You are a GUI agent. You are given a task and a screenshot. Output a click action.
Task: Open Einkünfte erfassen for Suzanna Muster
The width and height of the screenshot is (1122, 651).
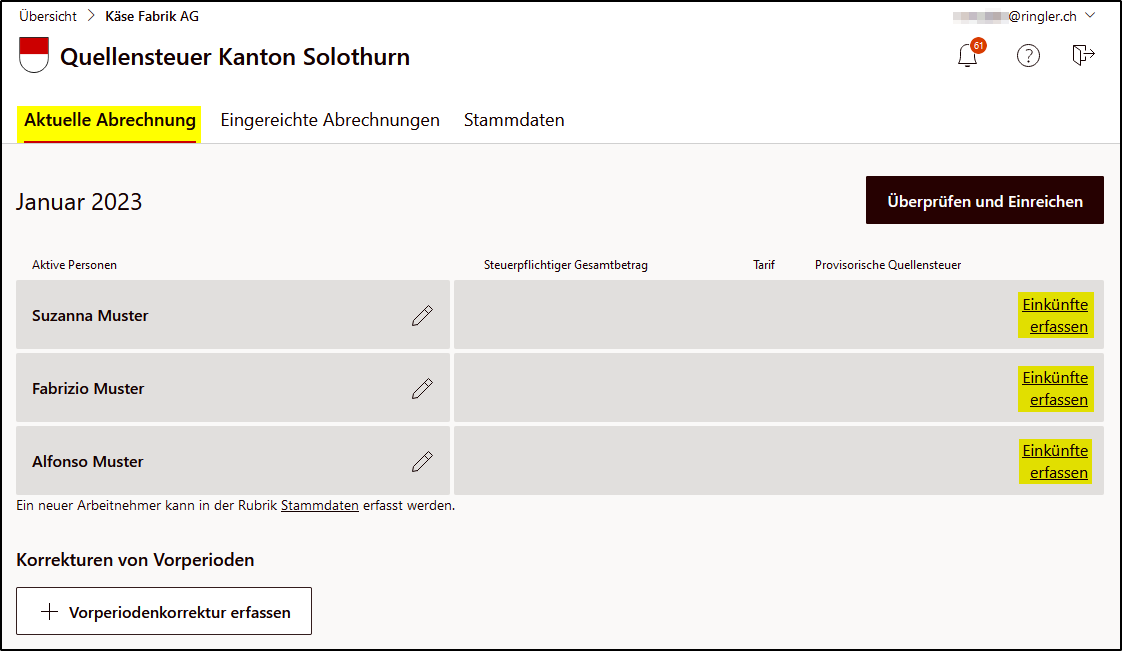1055,315
